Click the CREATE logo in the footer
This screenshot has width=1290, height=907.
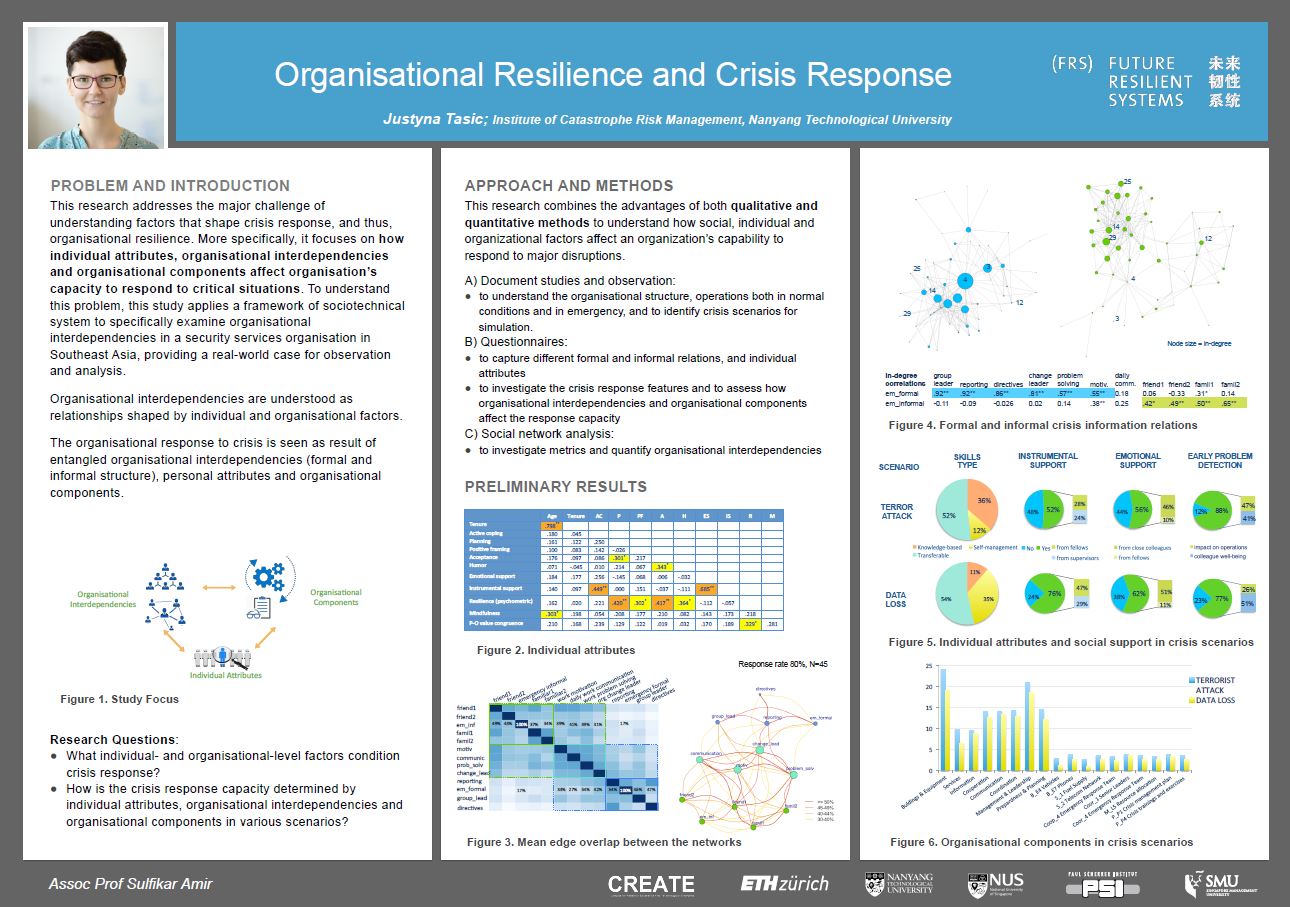point(651,884)
